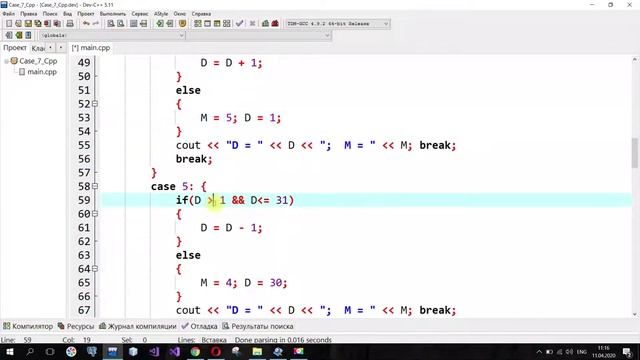The width and height of the screenshot is (640, 360).
Task: Open the notification center in system tray
Action: click(627, 351)
